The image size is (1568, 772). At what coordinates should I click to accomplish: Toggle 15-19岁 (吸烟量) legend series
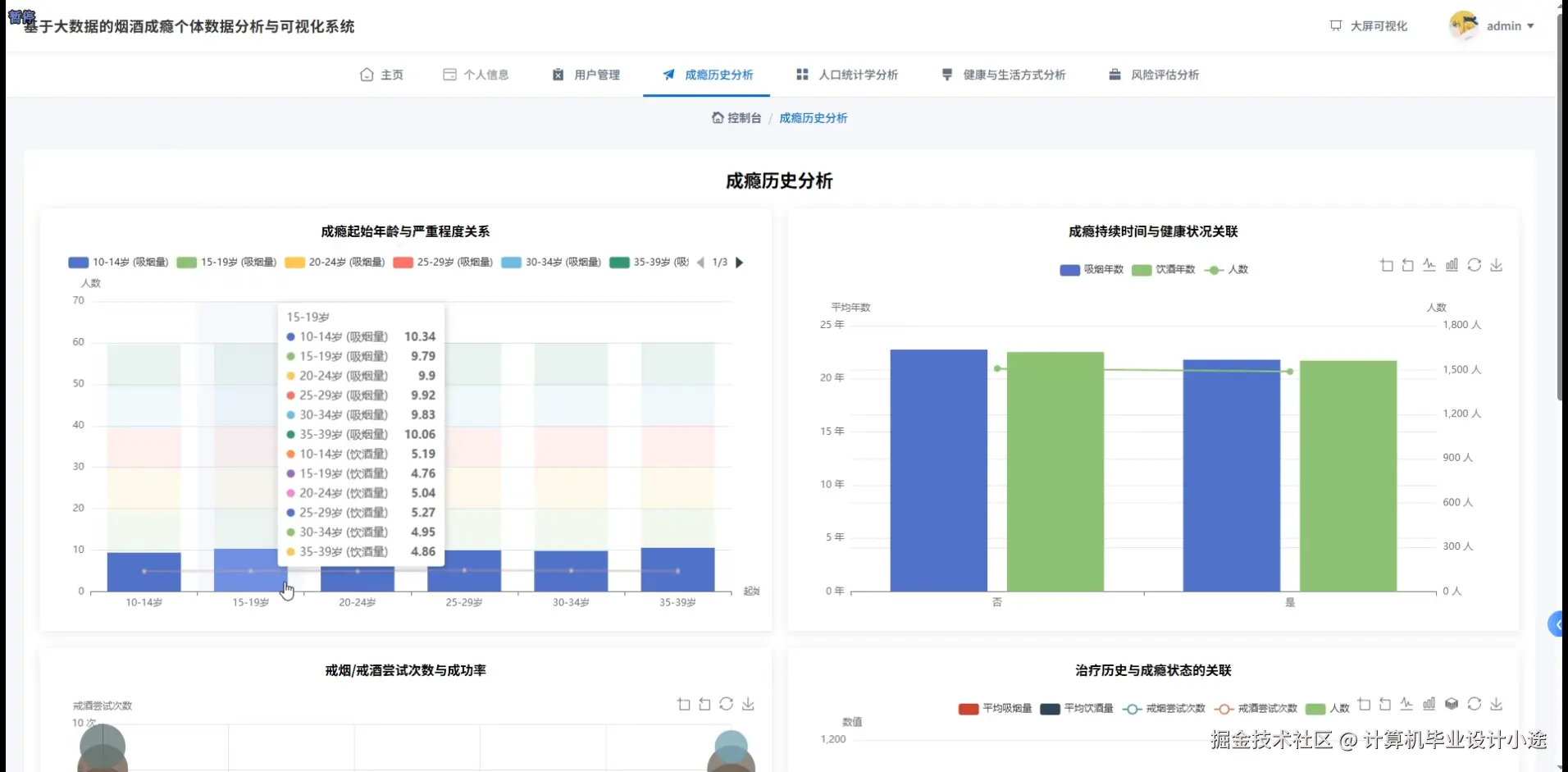tap(227, 263)
